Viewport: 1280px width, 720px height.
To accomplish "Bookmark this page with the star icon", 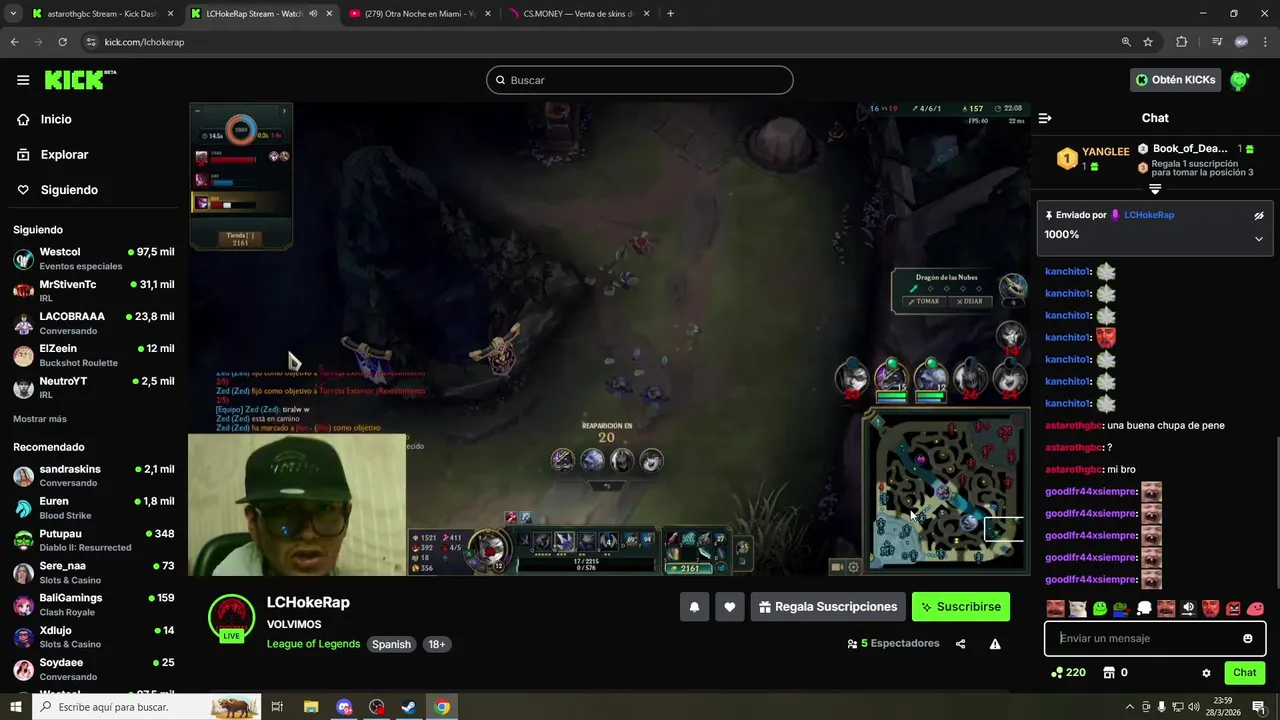I will [x=1148, y=42].
